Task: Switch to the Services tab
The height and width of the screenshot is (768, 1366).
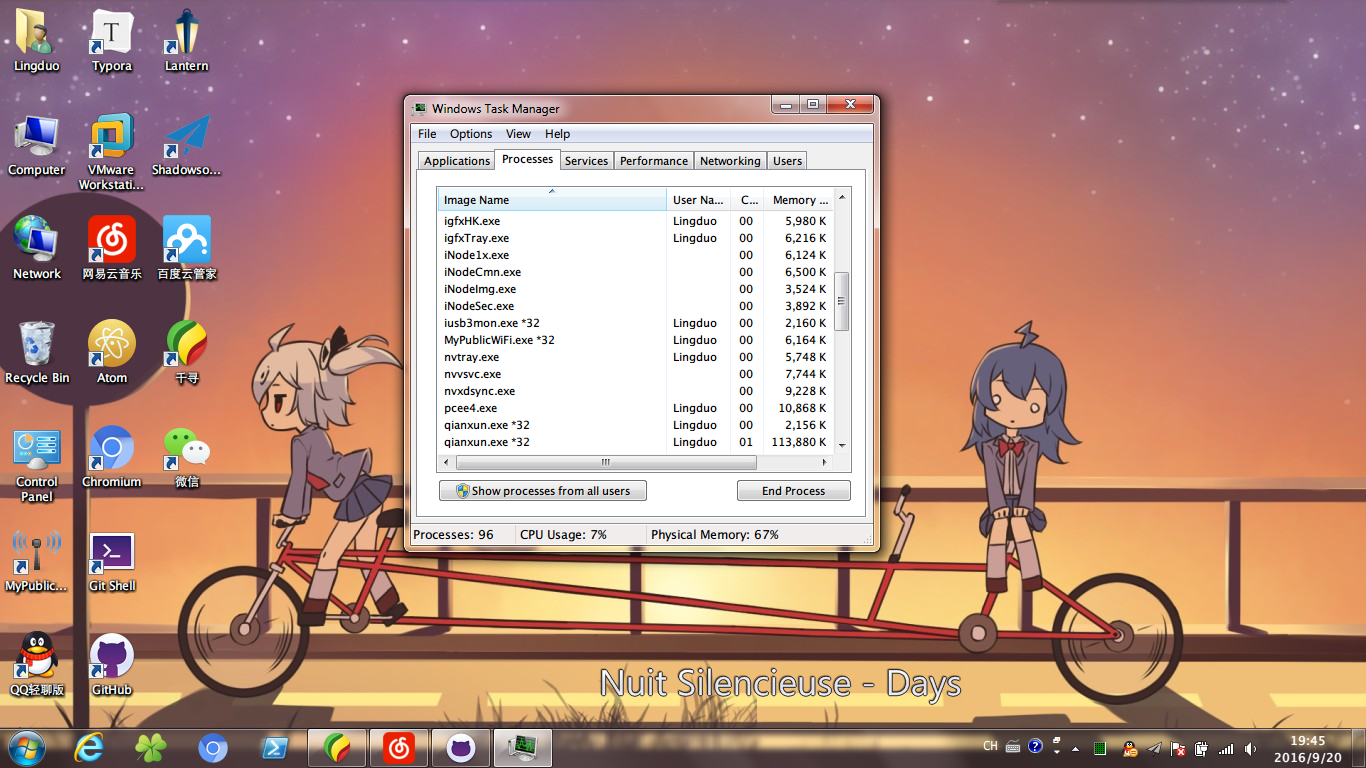Action: 586,161
